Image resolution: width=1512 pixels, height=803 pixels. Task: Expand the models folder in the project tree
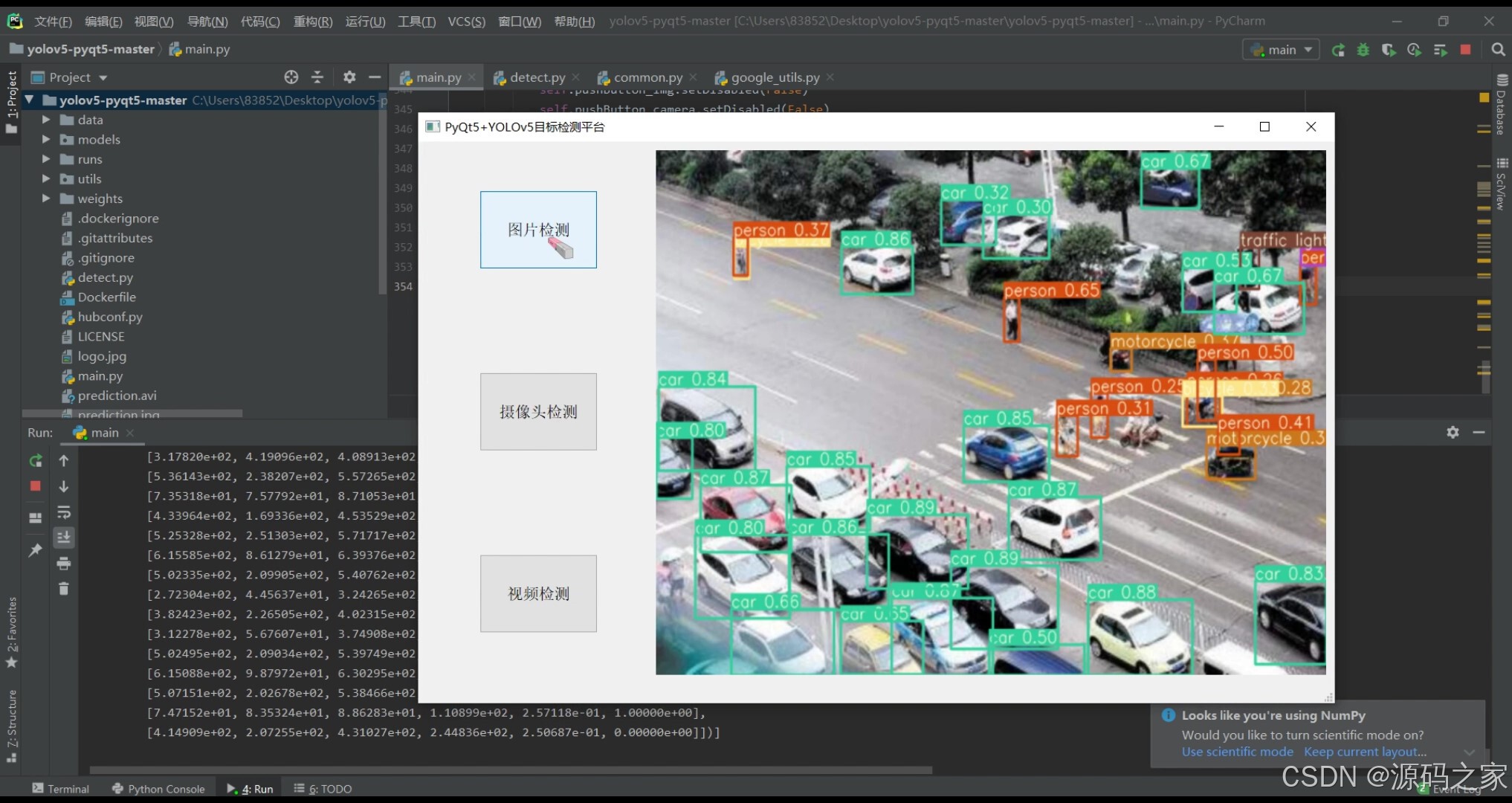[x=46, y=140]
